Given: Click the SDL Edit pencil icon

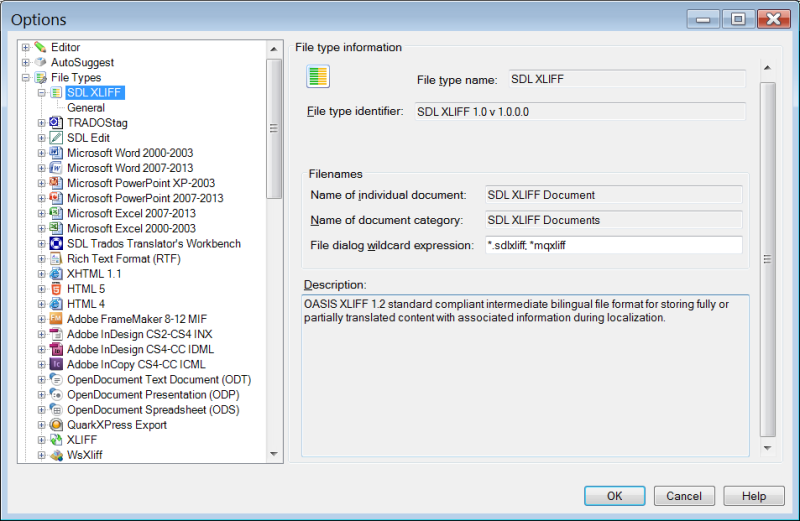Looking at the screenshot, I should 56,138.
